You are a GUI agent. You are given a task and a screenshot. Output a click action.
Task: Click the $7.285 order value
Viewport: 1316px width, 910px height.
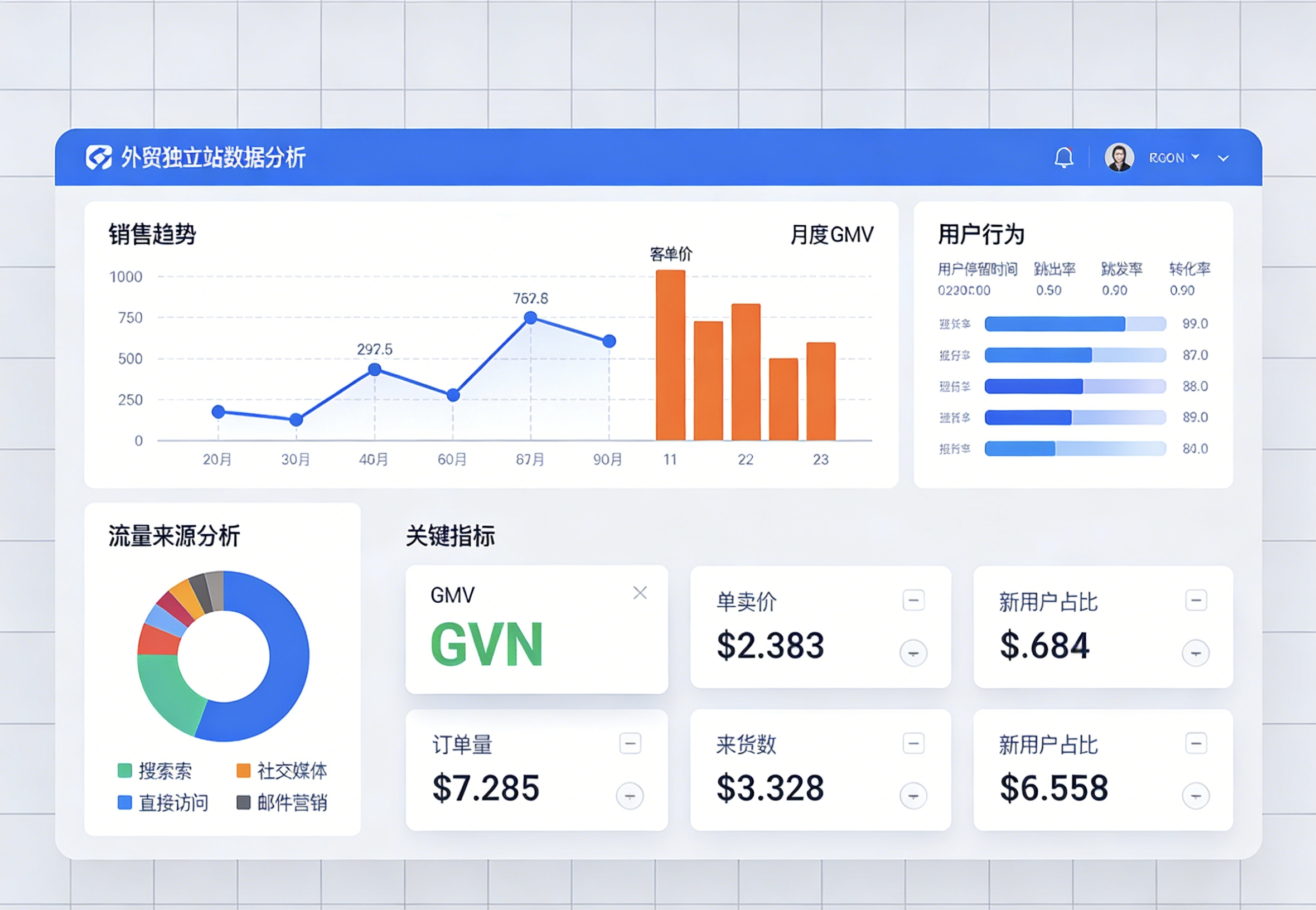486,788
